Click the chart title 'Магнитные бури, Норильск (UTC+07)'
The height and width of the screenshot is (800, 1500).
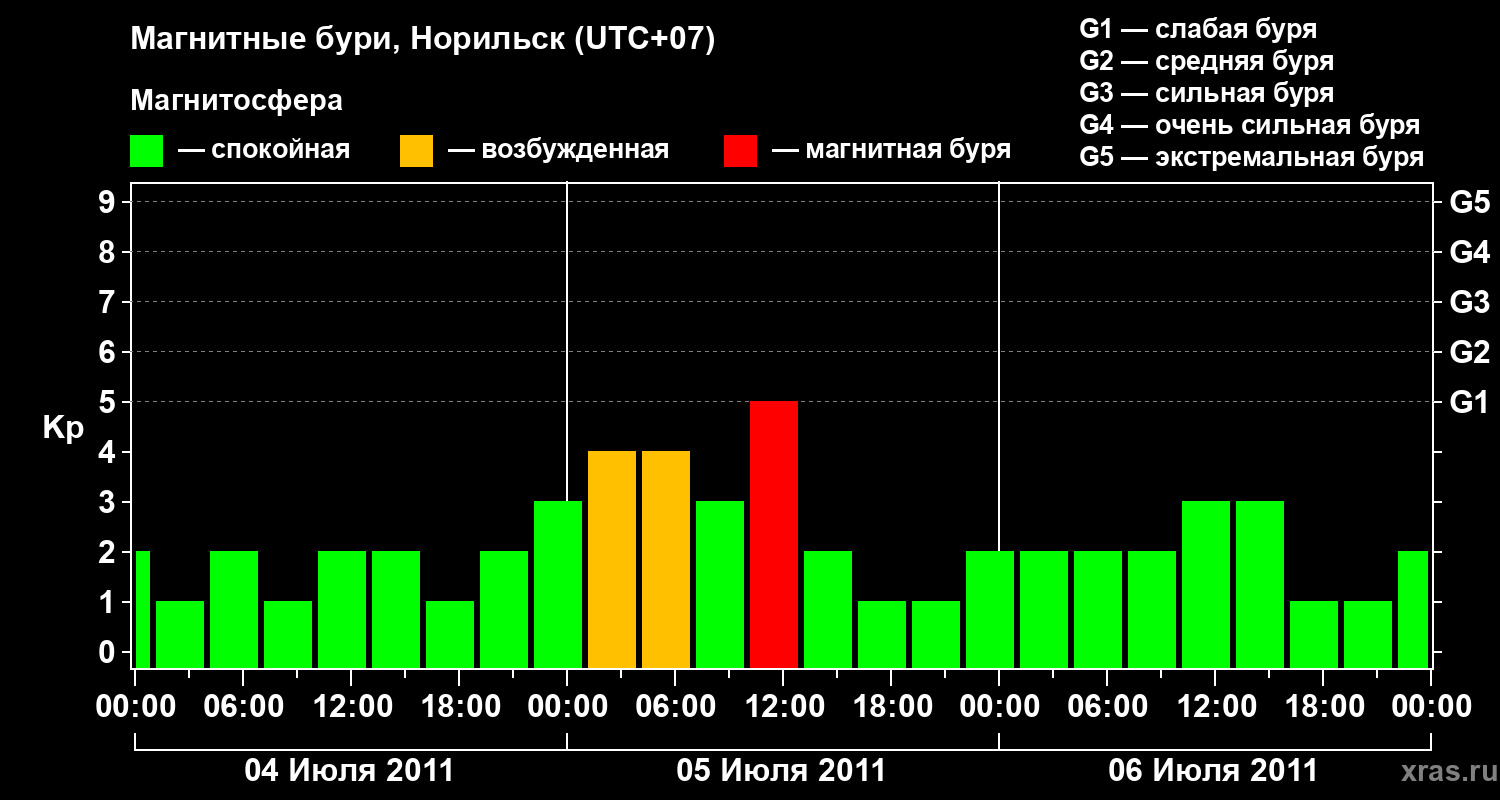(423, 40)
